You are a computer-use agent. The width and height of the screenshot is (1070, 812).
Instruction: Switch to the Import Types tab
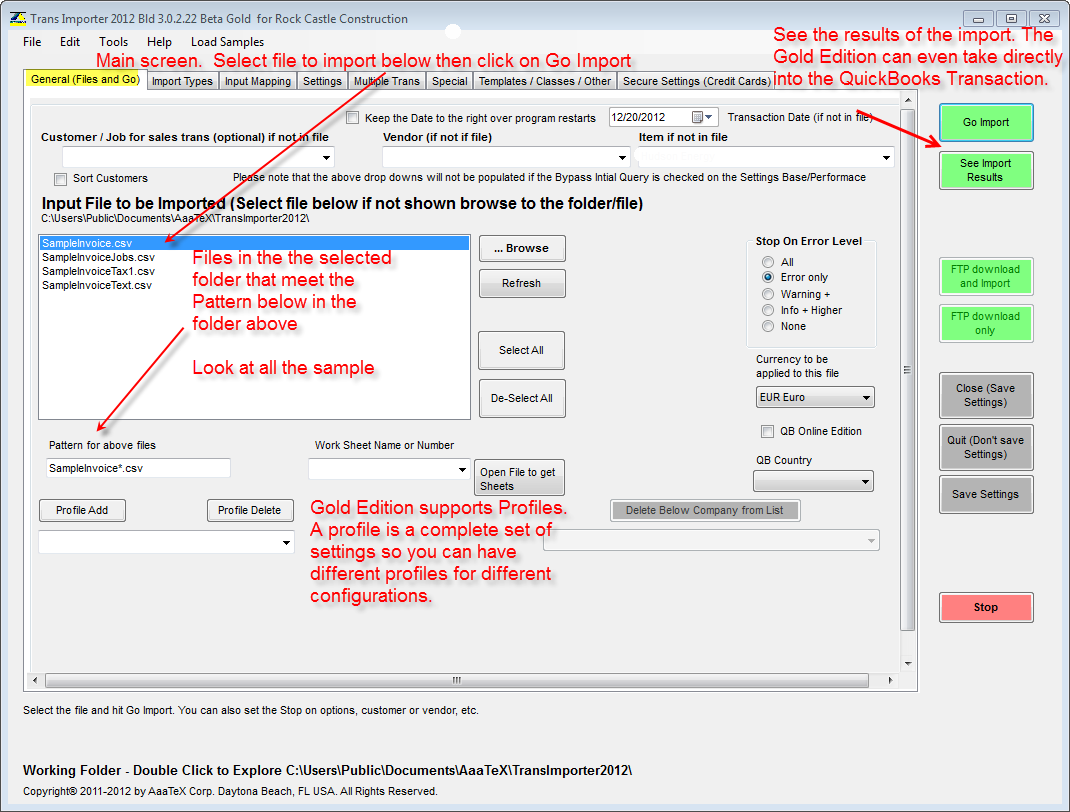[x=182, y=81]
